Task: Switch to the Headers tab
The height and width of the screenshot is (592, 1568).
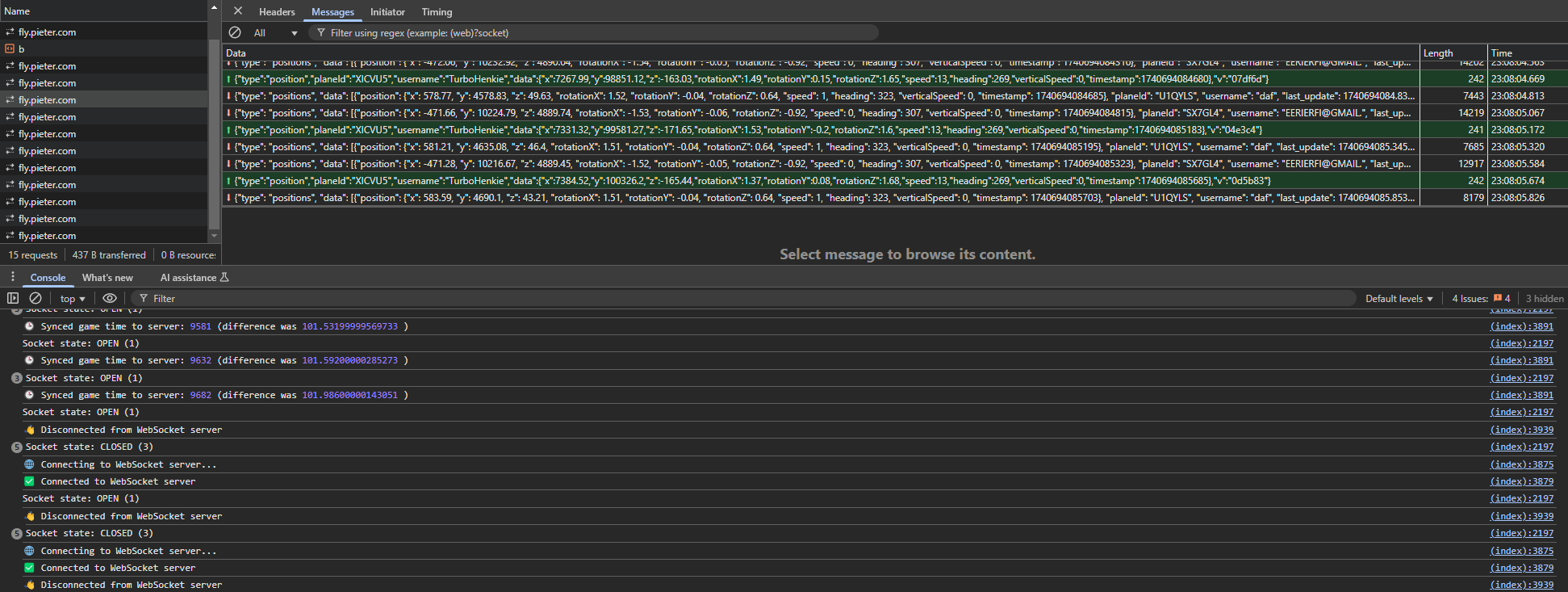Action: click(x=277, y=12)
